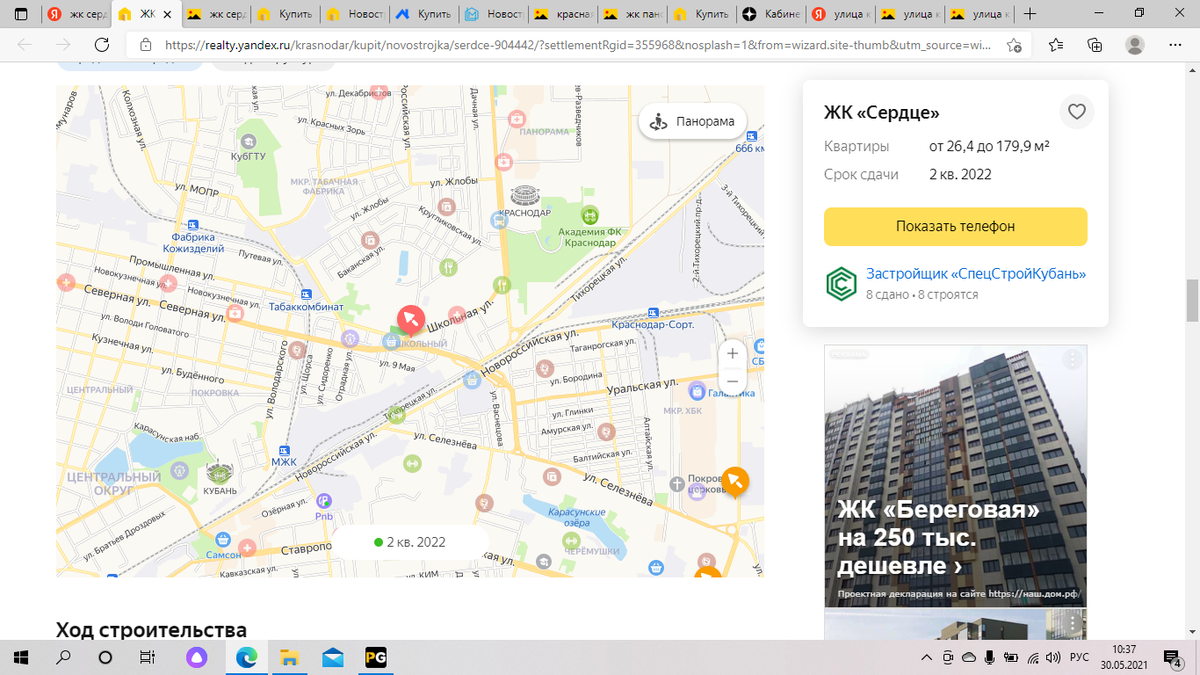
Task: Add ЖК «Сердце» to favorites with heart icon
Action: click(x=1077, y=112)
